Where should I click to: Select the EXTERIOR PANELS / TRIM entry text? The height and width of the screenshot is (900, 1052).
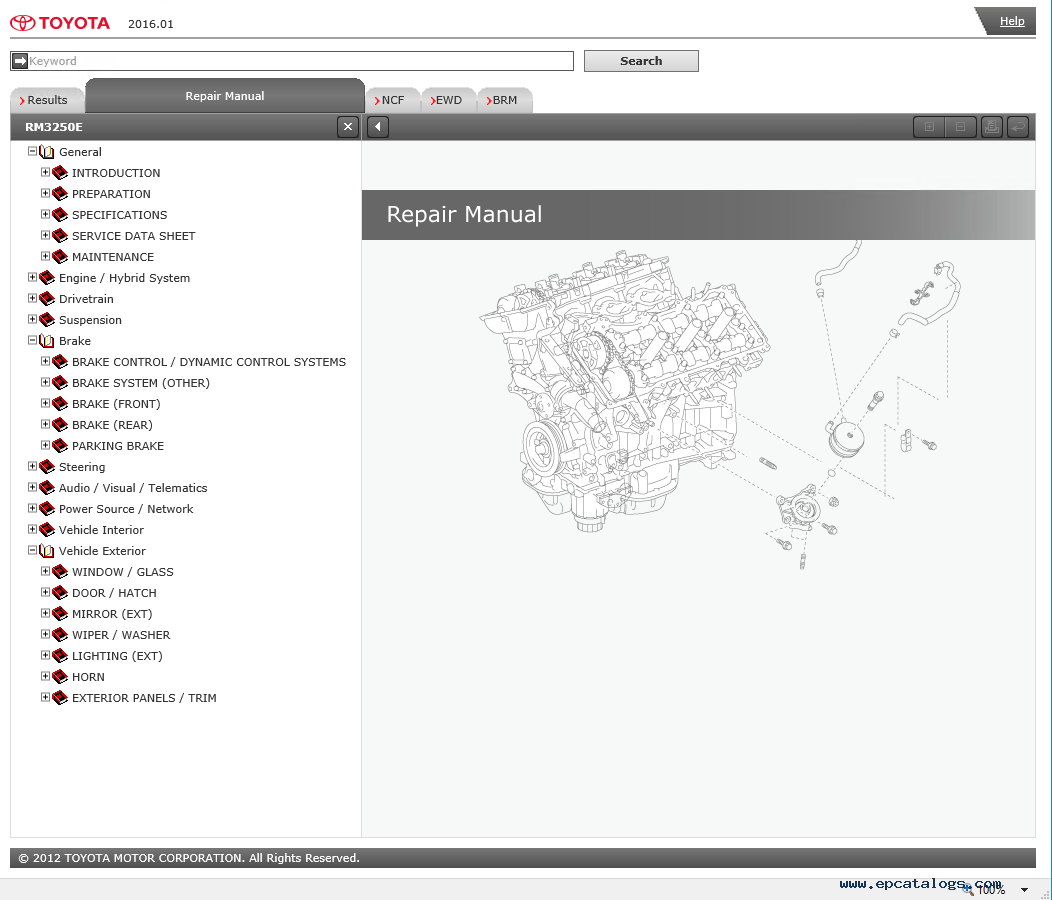point(144,698)
